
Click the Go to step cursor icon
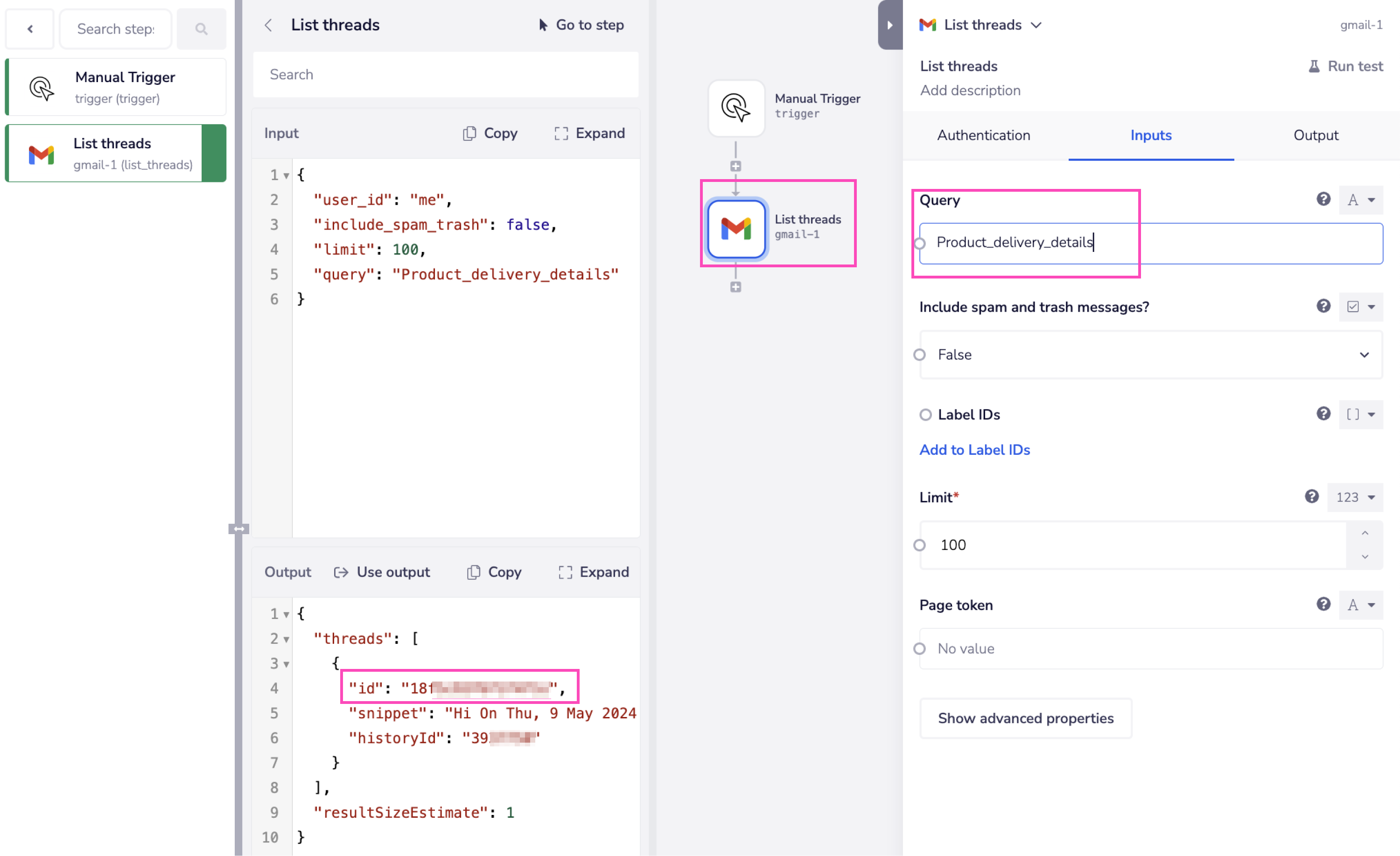[x=543, y=24]
